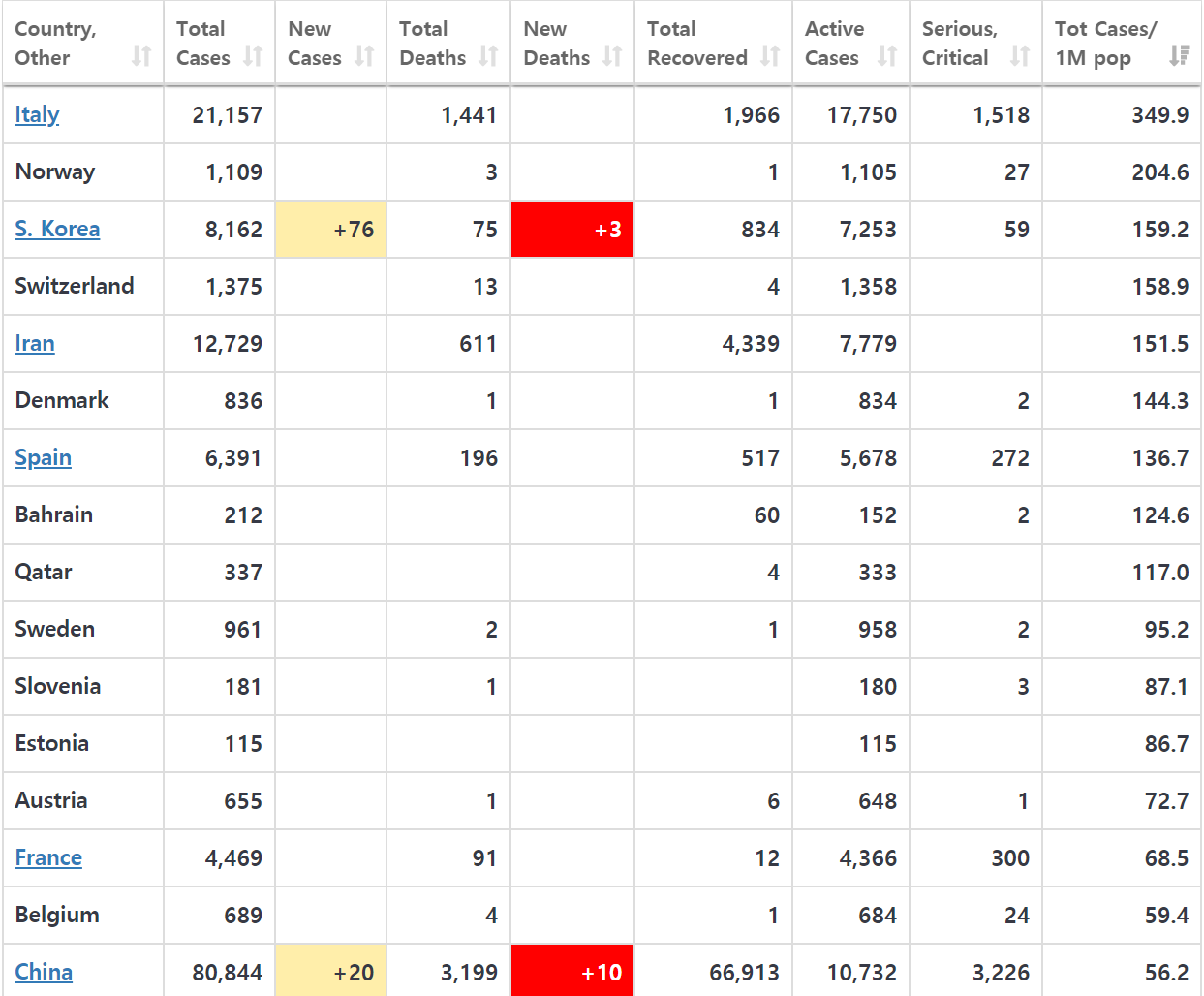Click the 'Total Deaths' column header text
The image size is (1204, 996).
(x=432, y=44)
